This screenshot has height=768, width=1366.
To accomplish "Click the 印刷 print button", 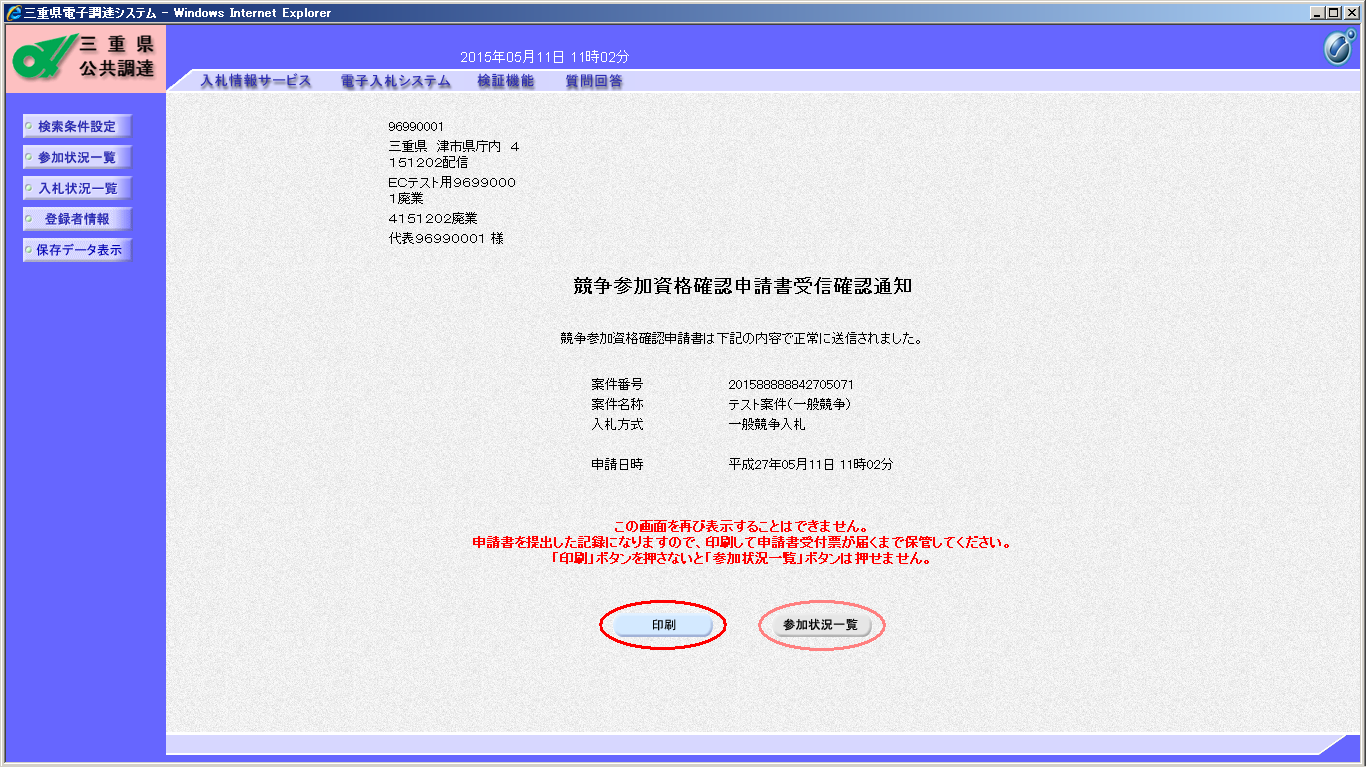I will click(663, 625).
